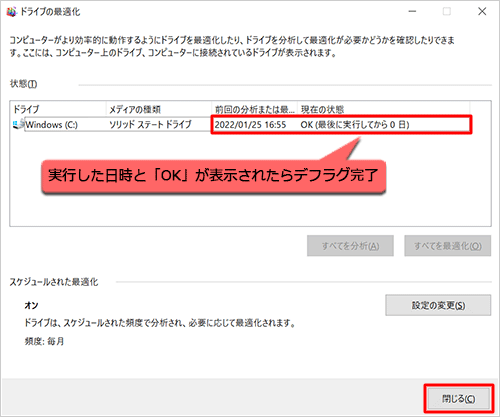
Task: Click the OK (最後に実行してから 0 日) status cell
Action: point(355,125)
